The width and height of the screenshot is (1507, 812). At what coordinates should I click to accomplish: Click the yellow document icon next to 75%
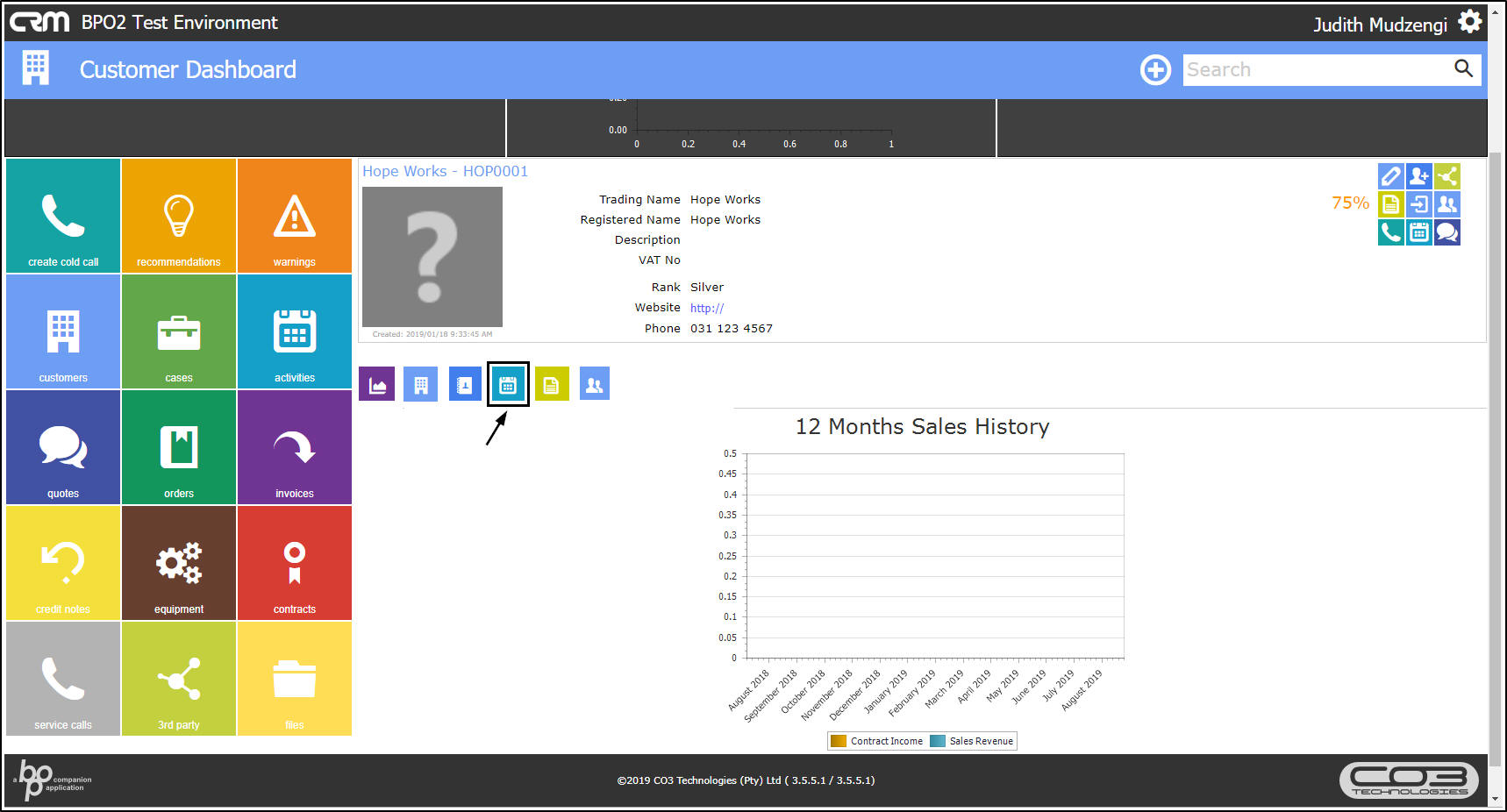point(1390,204)
